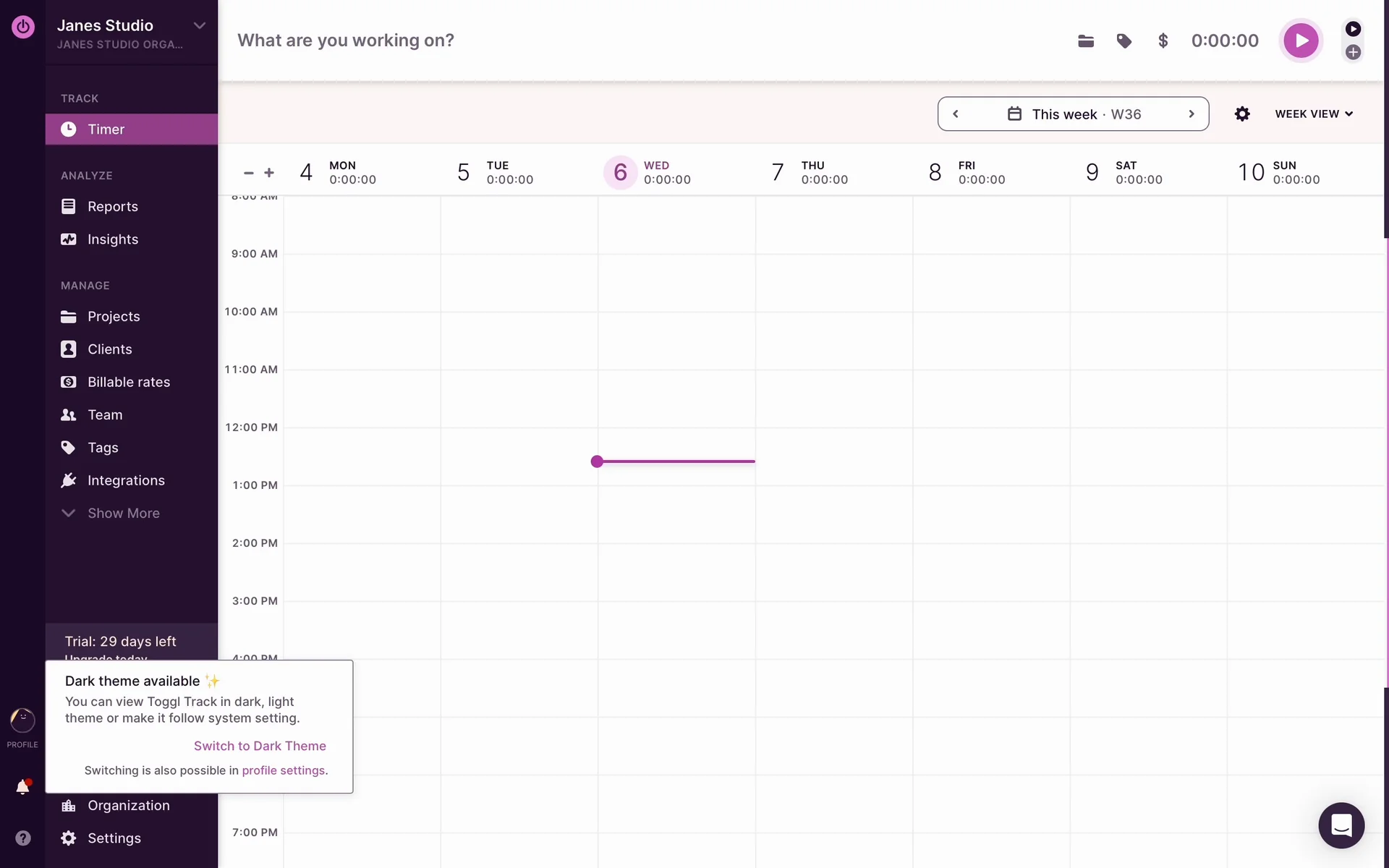Open the Reports page

(x=112, y=207)
